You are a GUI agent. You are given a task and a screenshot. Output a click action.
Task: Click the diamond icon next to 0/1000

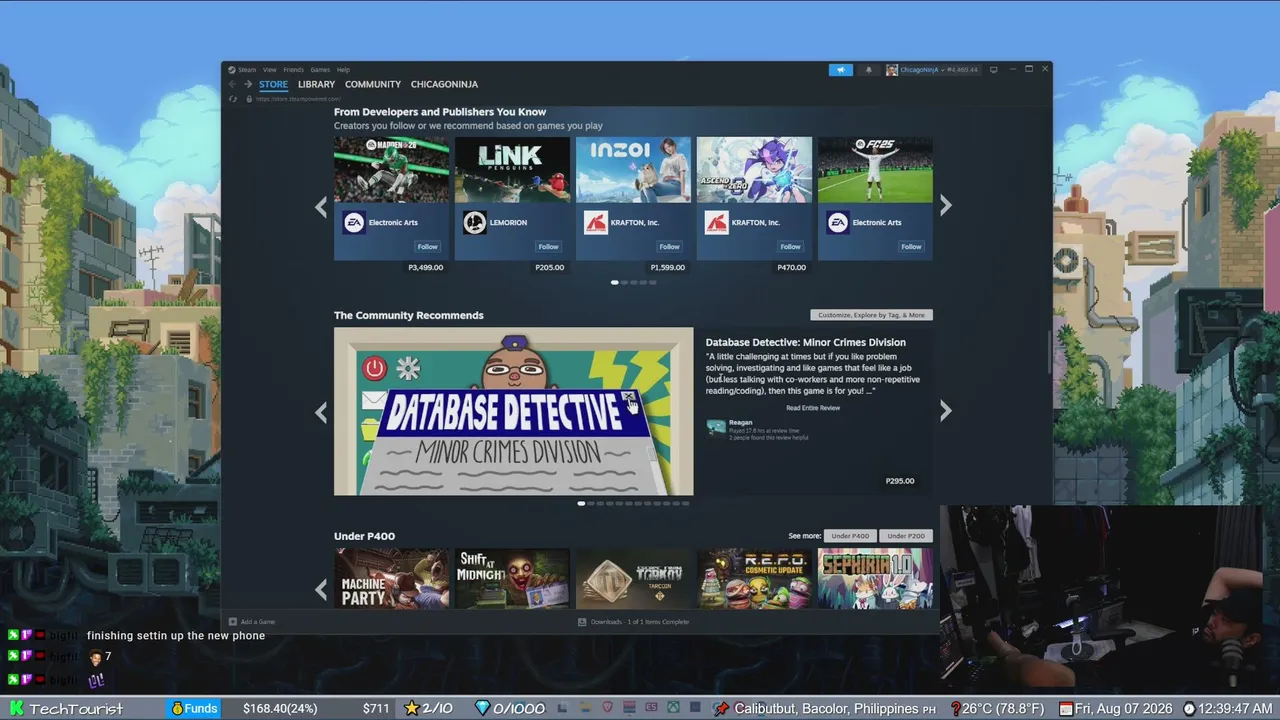click(x=483, y=708)
